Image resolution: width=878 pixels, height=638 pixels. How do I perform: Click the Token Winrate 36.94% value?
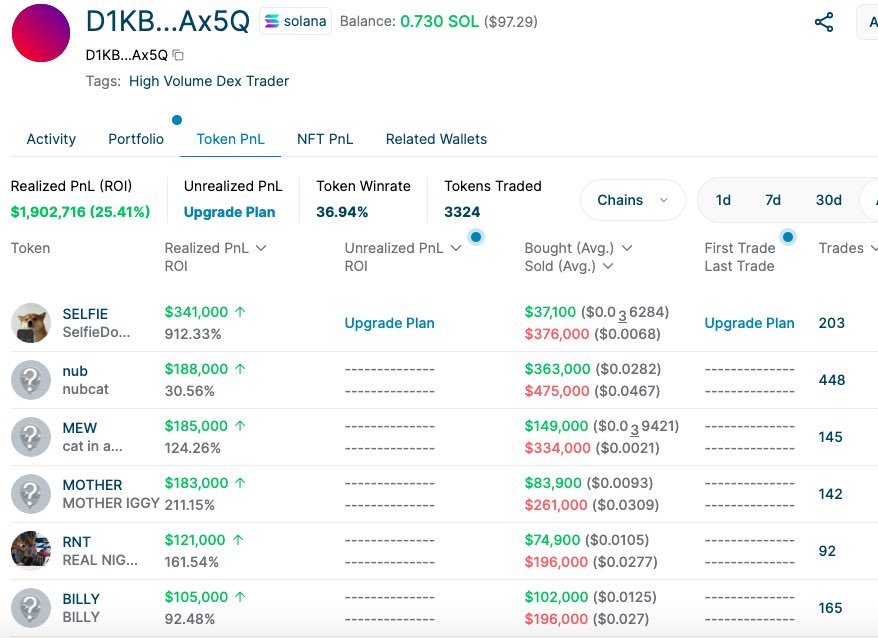[342, 212]
